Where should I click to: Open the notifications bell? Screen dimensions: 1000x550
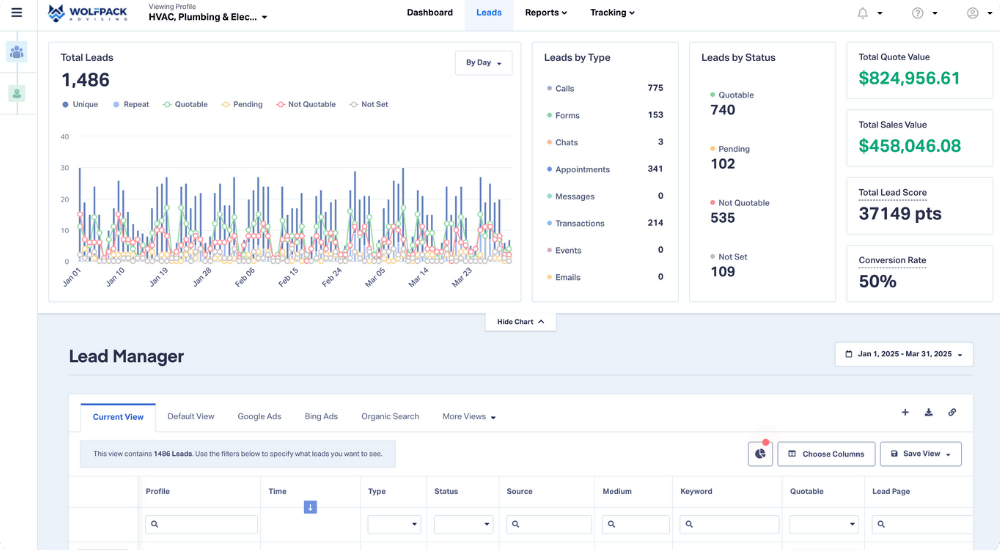[x=863, y=13]
